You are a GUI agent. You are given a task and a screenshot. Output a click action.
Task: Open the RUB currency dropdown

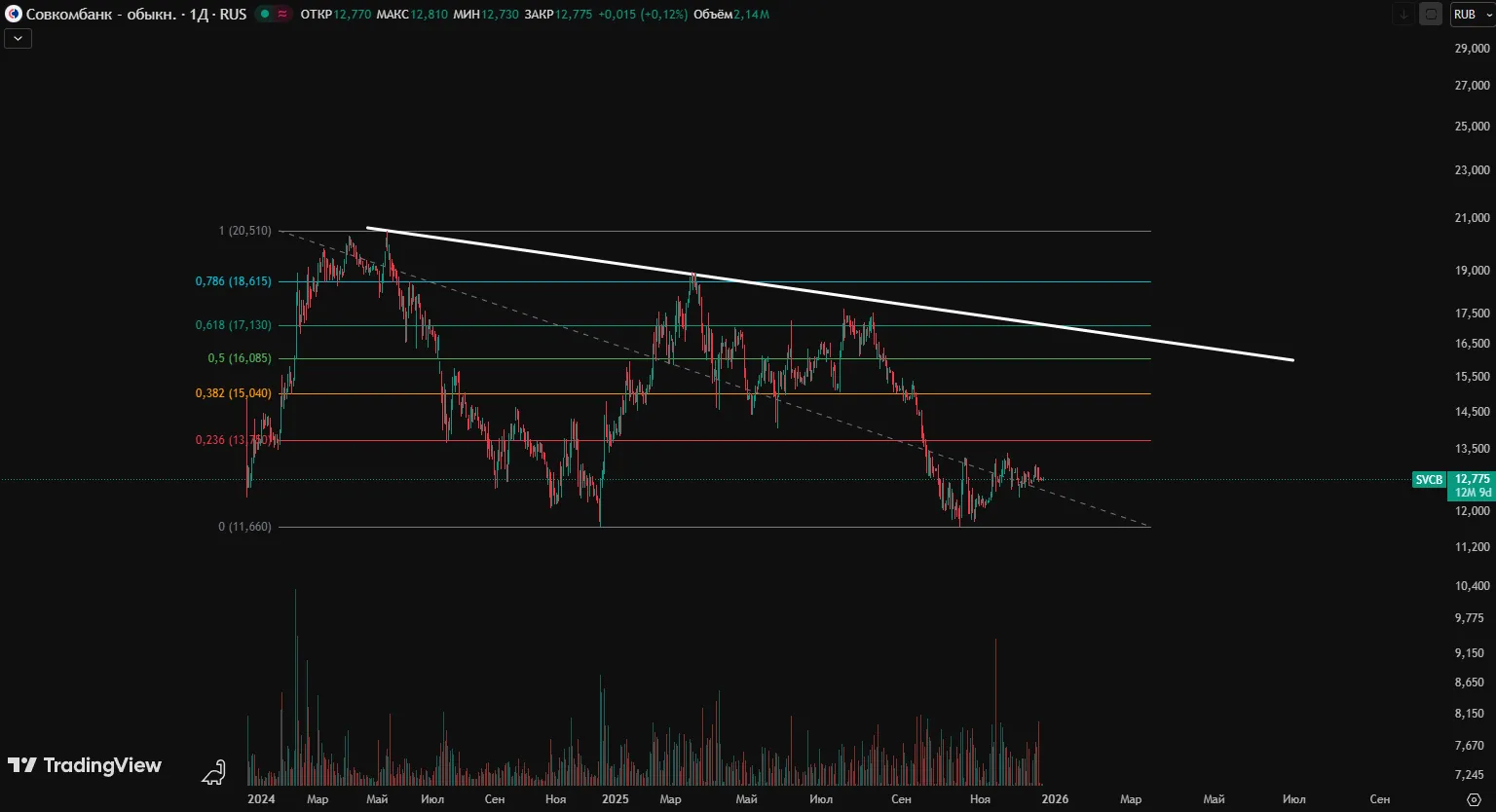(1471, 15)
